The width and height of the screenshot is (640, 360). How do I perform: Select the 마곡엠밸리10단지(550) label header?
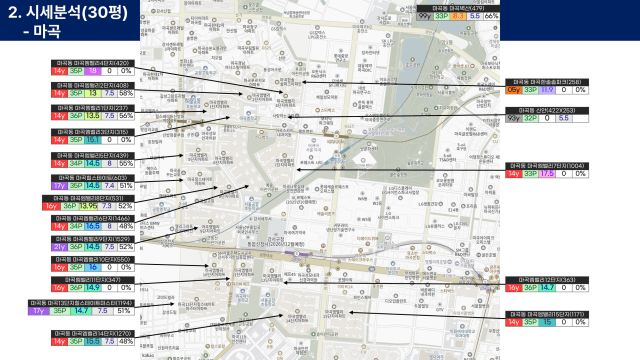pos(93,260)
